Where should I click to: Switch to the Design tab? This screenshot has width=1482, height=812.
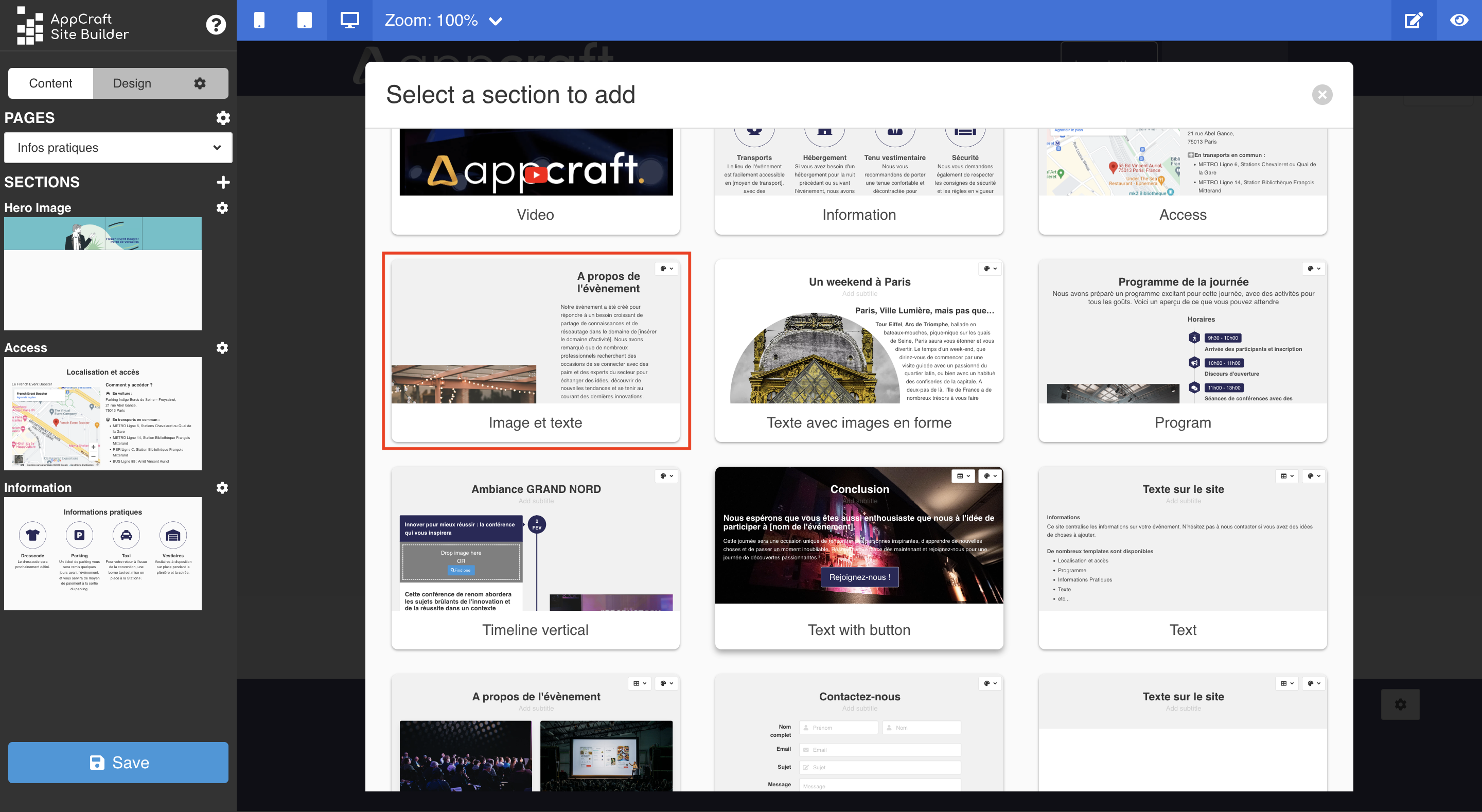132,83
